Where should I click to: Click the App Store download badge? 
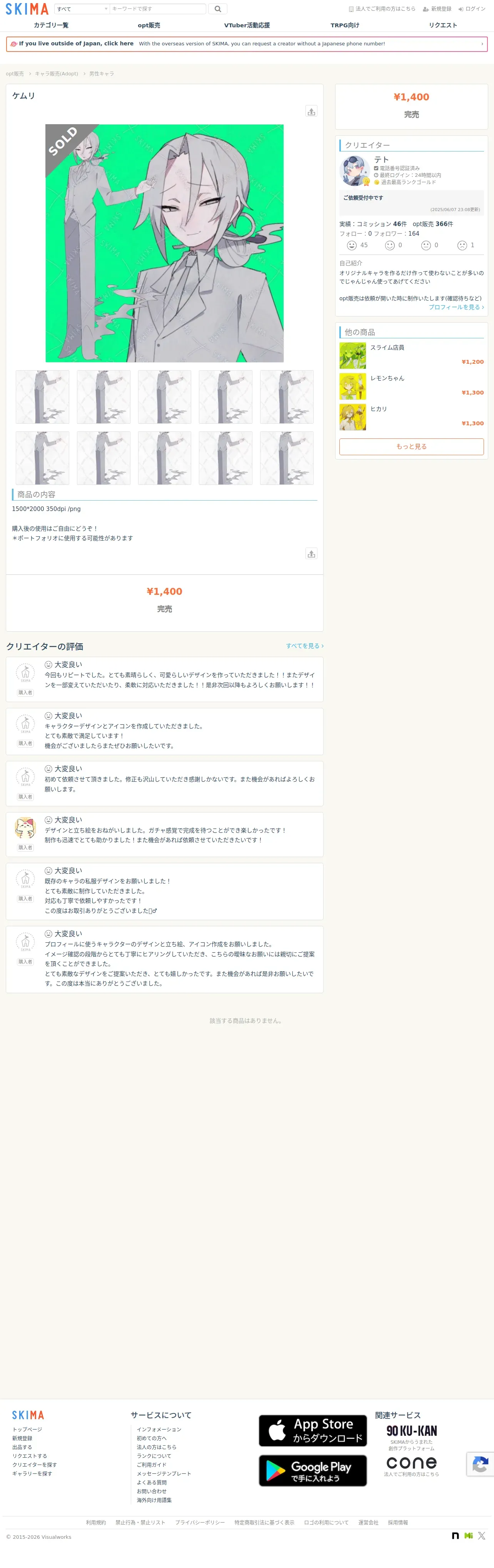[313, 1431]
